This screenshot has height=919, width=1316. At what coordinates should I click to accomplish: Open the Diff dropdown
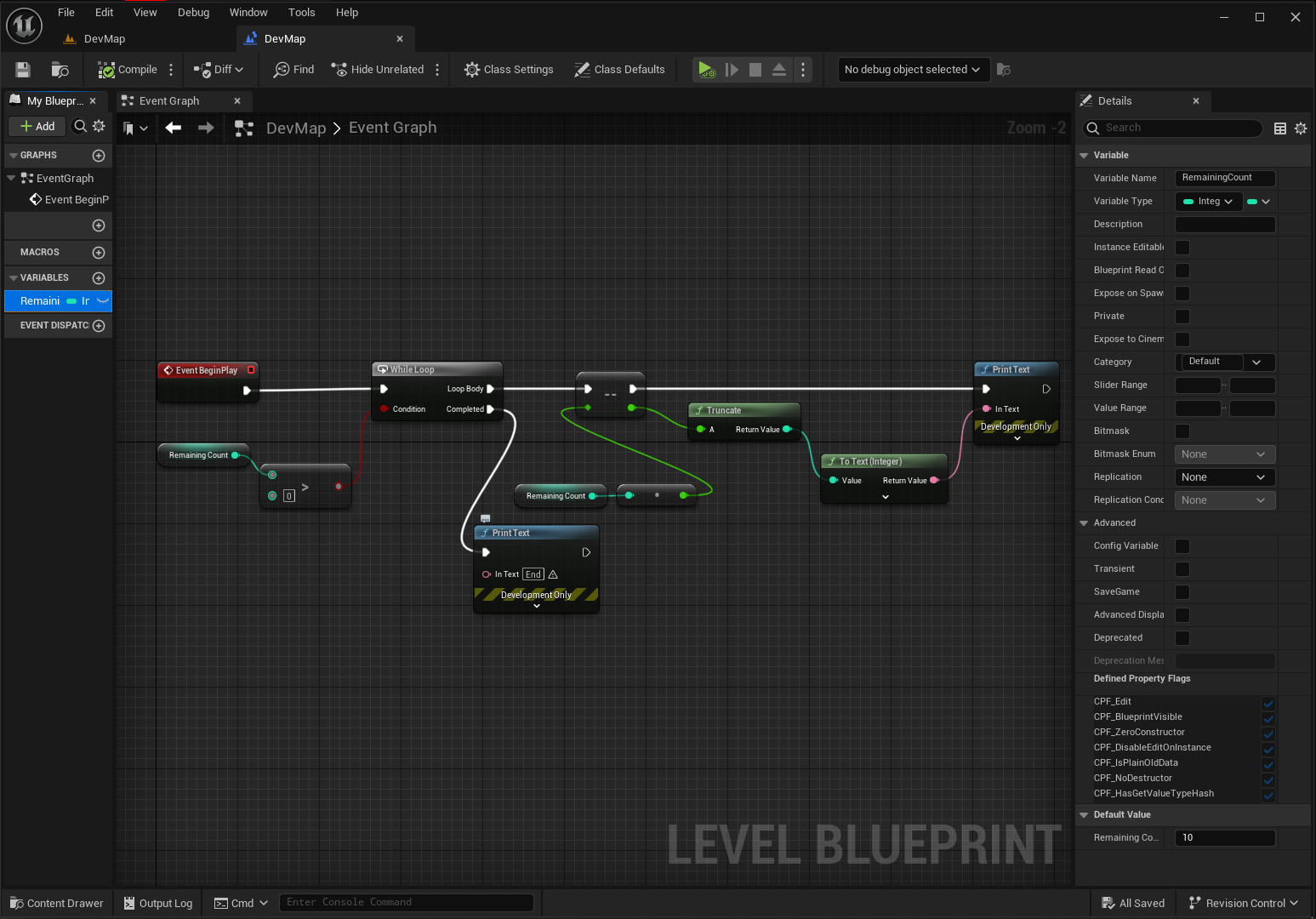coord(219,70)
